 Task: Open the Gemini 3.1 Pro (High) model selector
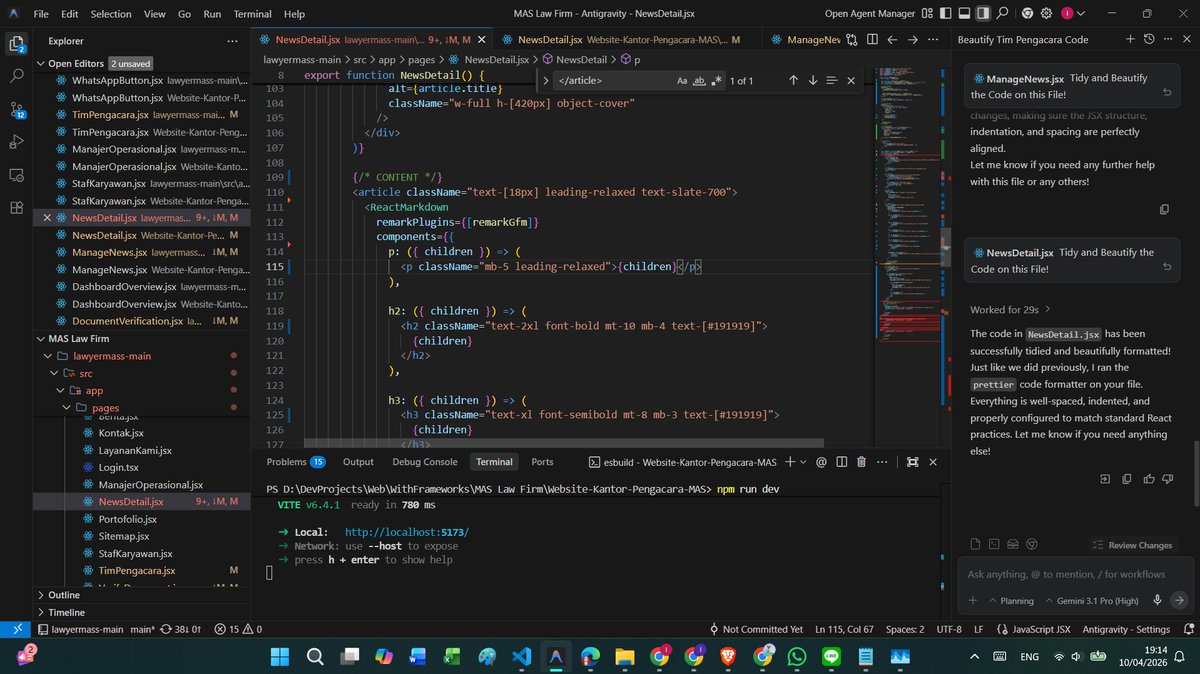(1090, 601)
